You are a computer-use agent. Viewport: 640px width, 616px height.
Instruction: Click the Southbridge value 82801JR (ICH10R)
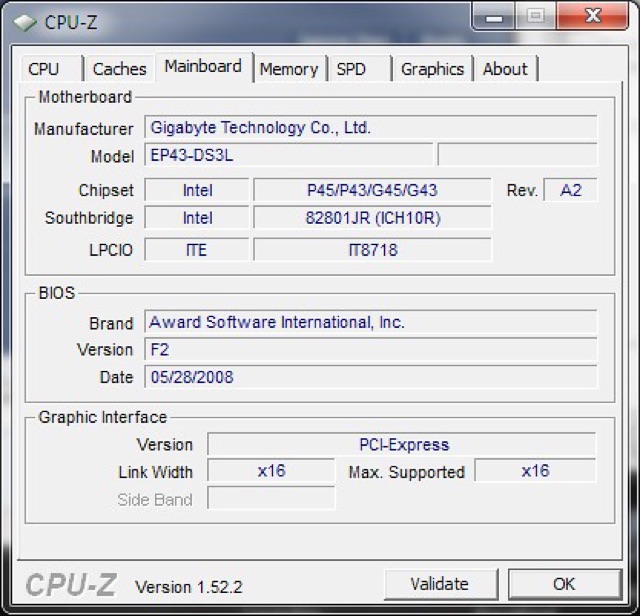tap(372, 218)
